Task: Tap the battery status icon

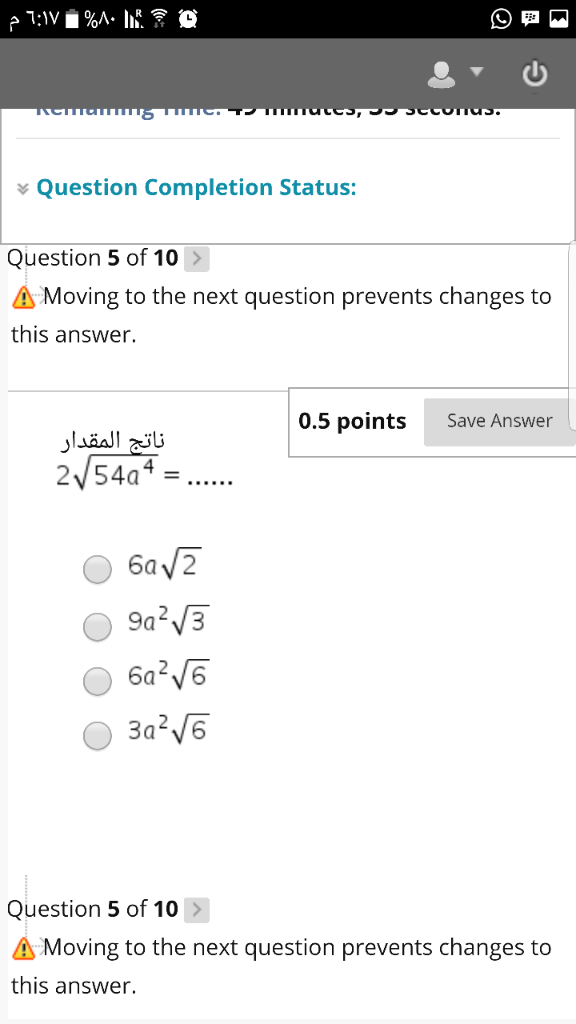Action: [x=73, y=20]
